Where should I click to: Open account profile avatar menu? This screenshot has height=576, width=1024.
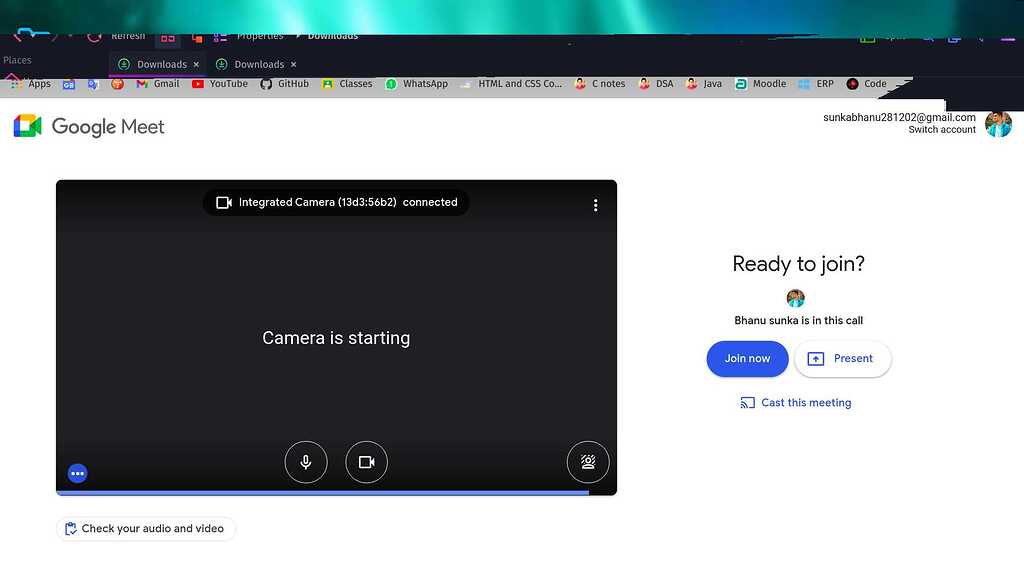click(998, 124)
